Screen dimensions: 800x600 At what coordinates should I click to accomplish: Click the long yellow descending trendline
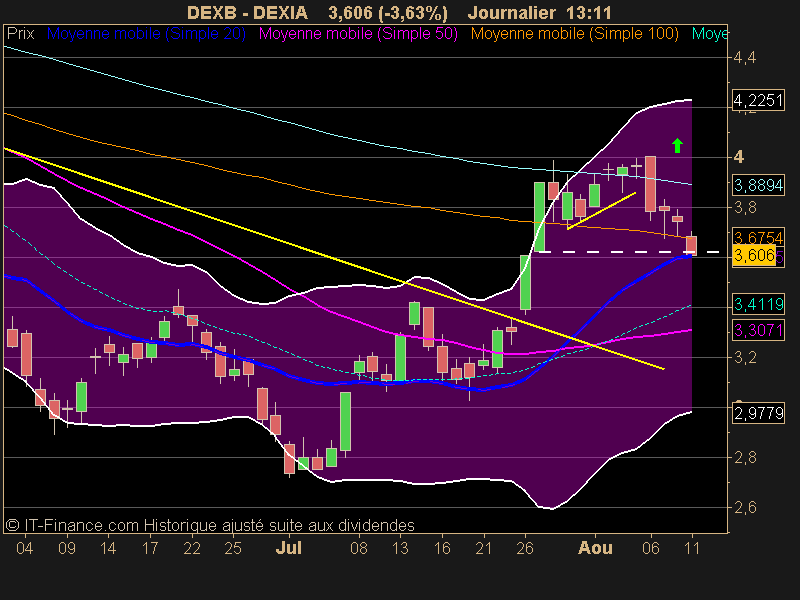point(334,258)
